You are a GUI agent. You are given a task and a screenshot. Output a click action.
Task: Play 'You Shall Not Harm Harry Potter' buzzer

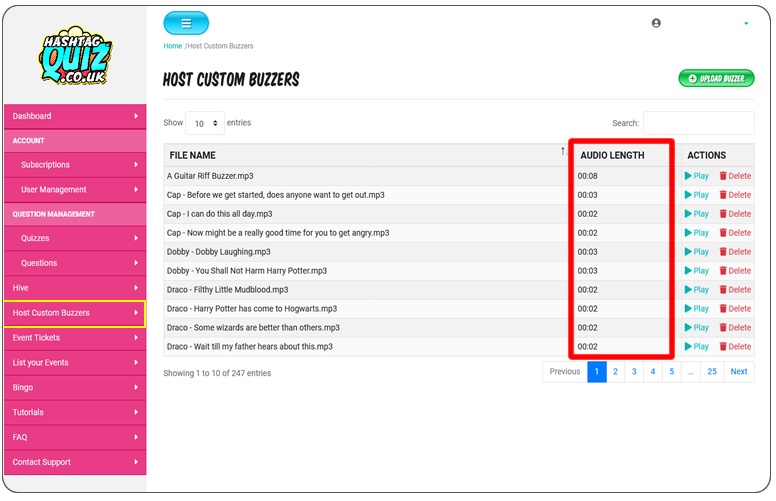[696, 271]
